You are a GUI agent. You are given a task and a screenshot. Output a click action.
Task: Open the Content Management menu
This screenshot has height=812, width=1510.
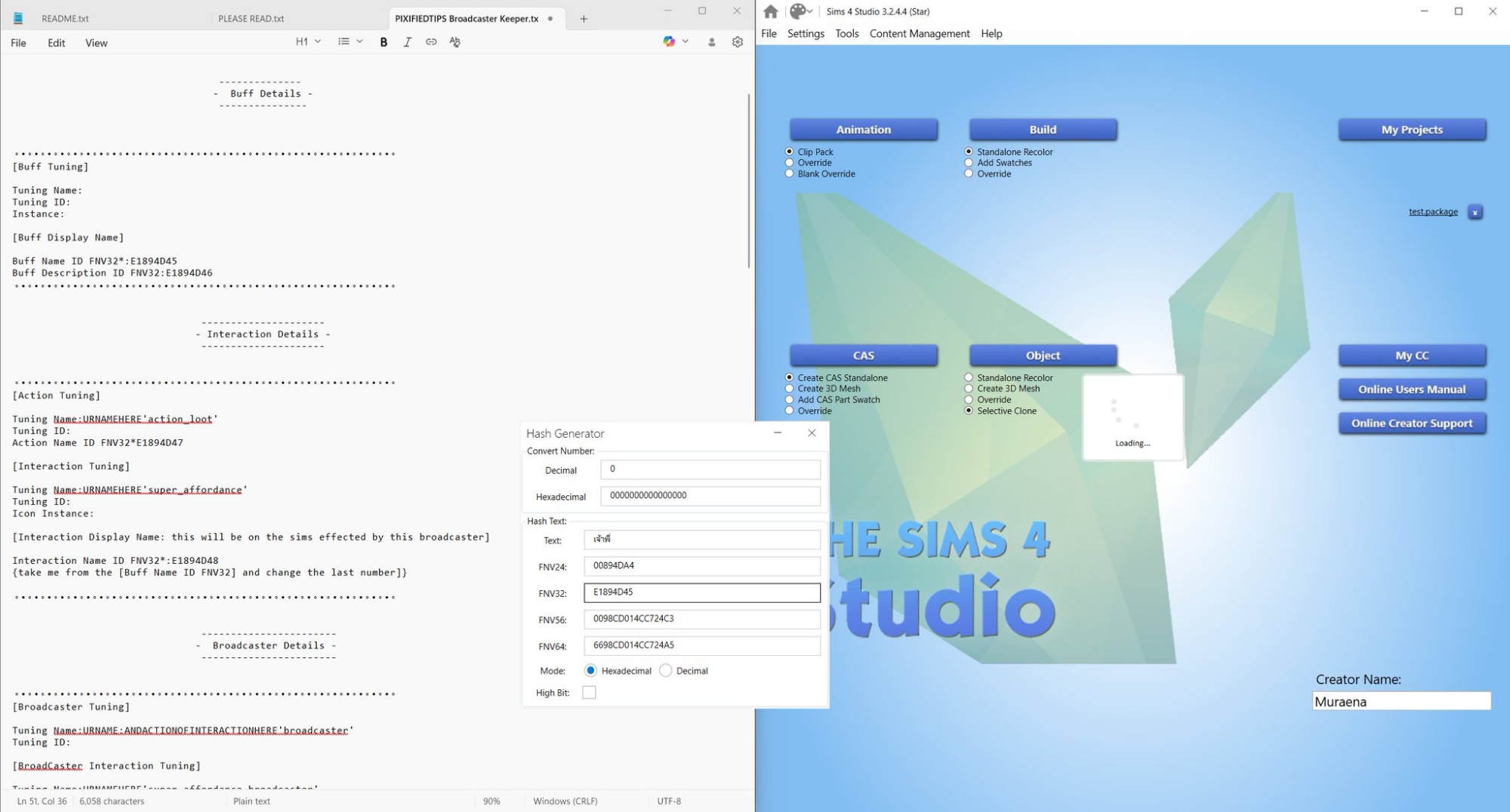tap(919, 34)
